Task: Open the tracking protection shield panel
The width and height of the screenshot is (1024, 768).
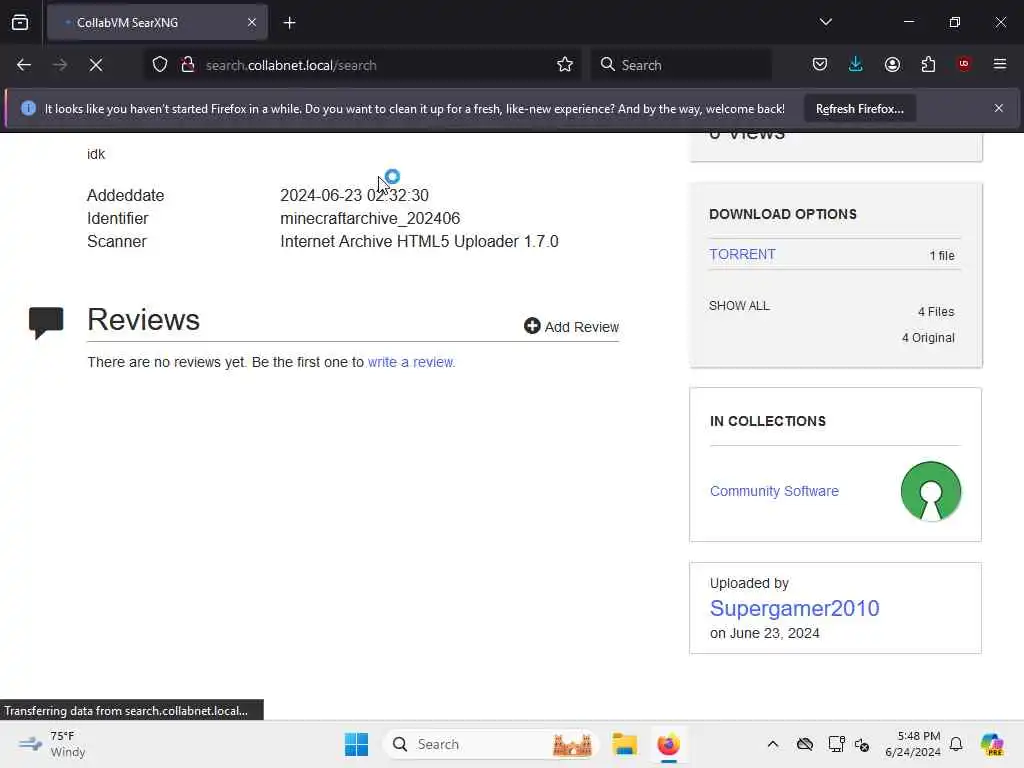Action: [x=160, y=65]
